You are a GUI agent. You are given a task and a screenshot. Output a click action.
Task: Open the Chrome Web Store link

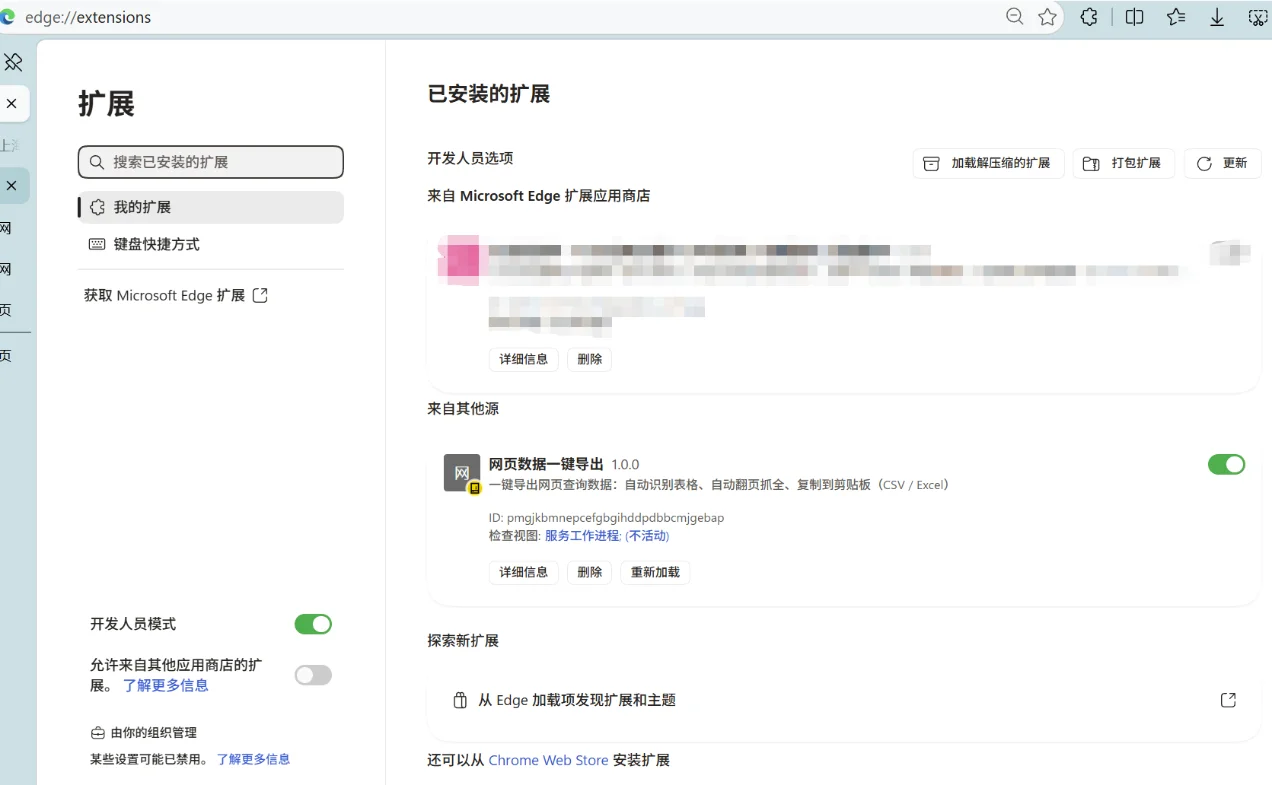coord(548,760)
